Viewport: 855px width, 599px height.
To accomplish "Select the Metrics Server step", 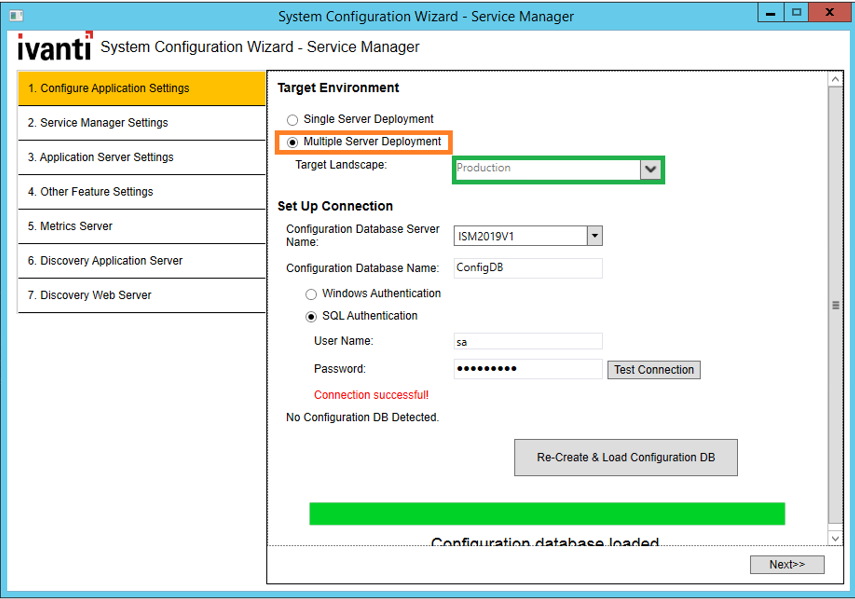I will coord(141,226).
